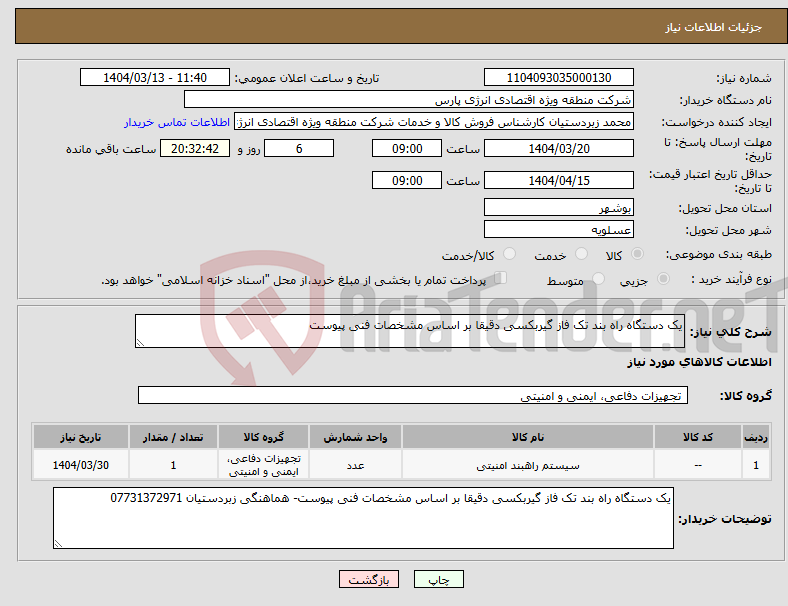Viewport: 788px width, 606px height.
Task: Click the ردیف column header
Action: [756, 437]
